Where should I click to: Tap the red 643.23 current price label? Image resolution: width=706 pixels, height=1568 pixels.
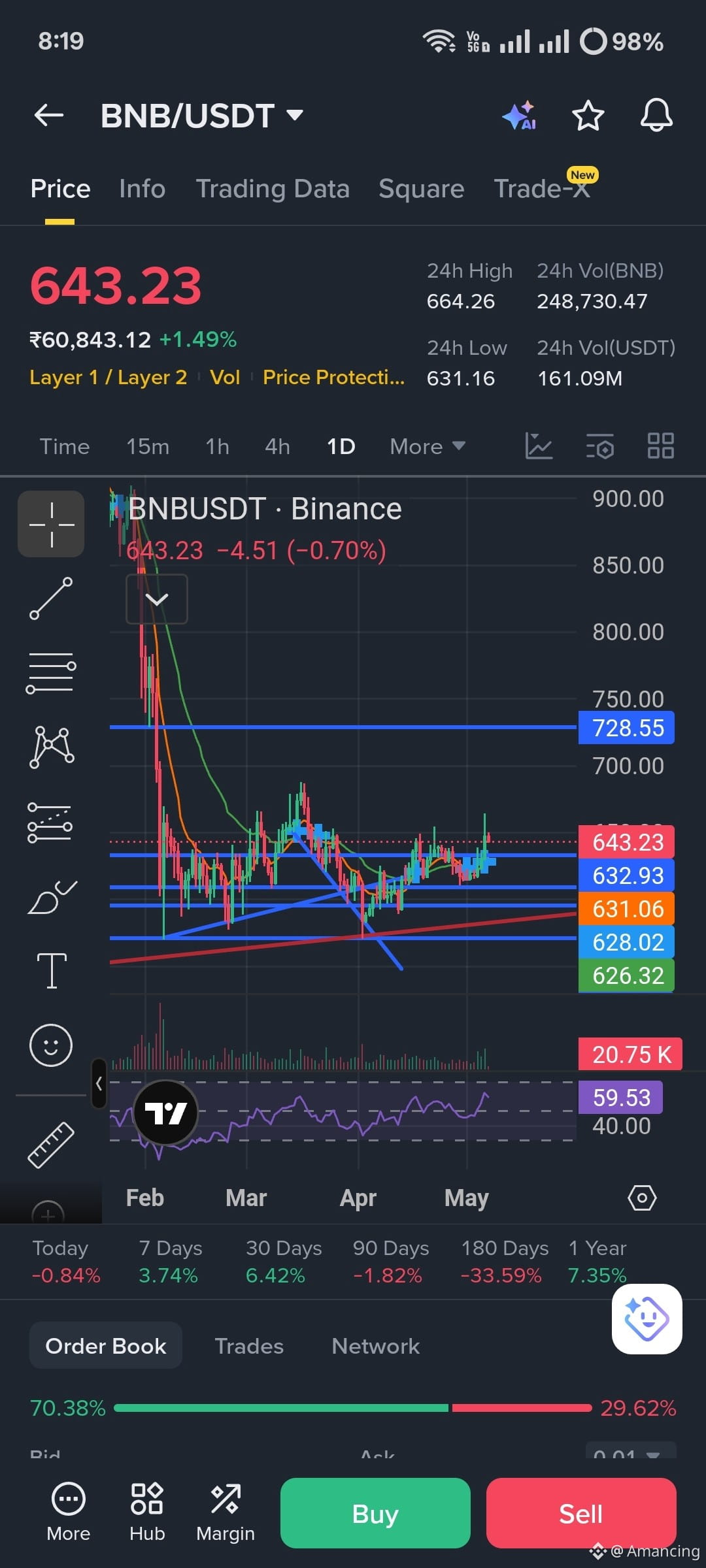tap(626, 842)
